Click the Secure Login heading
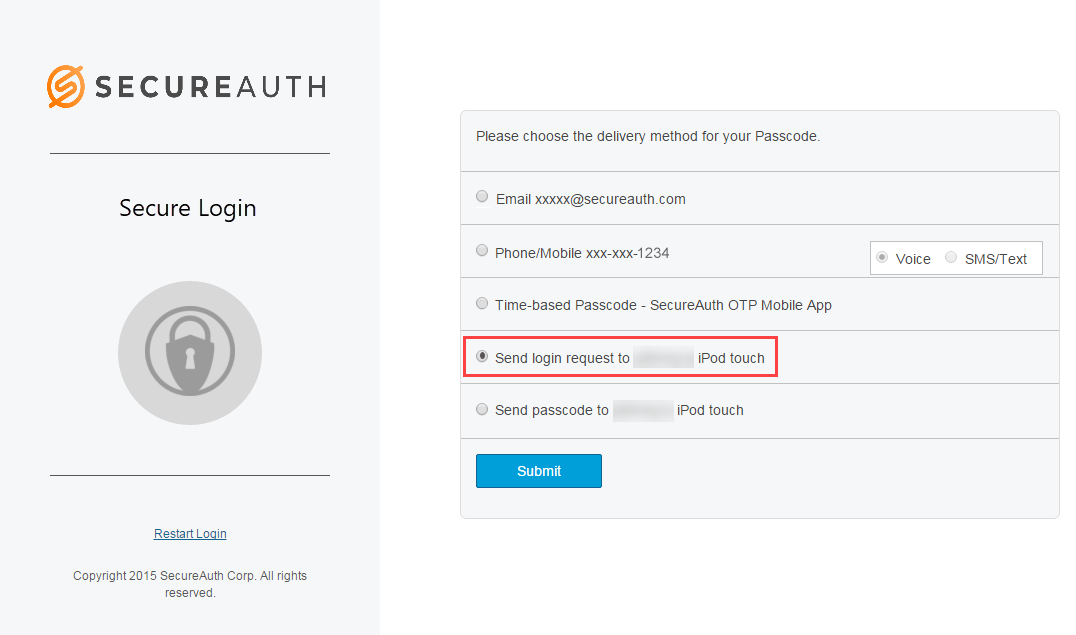Image resolution: width=1076 pixels, height=635 pixels. click(x=188, y=208)
